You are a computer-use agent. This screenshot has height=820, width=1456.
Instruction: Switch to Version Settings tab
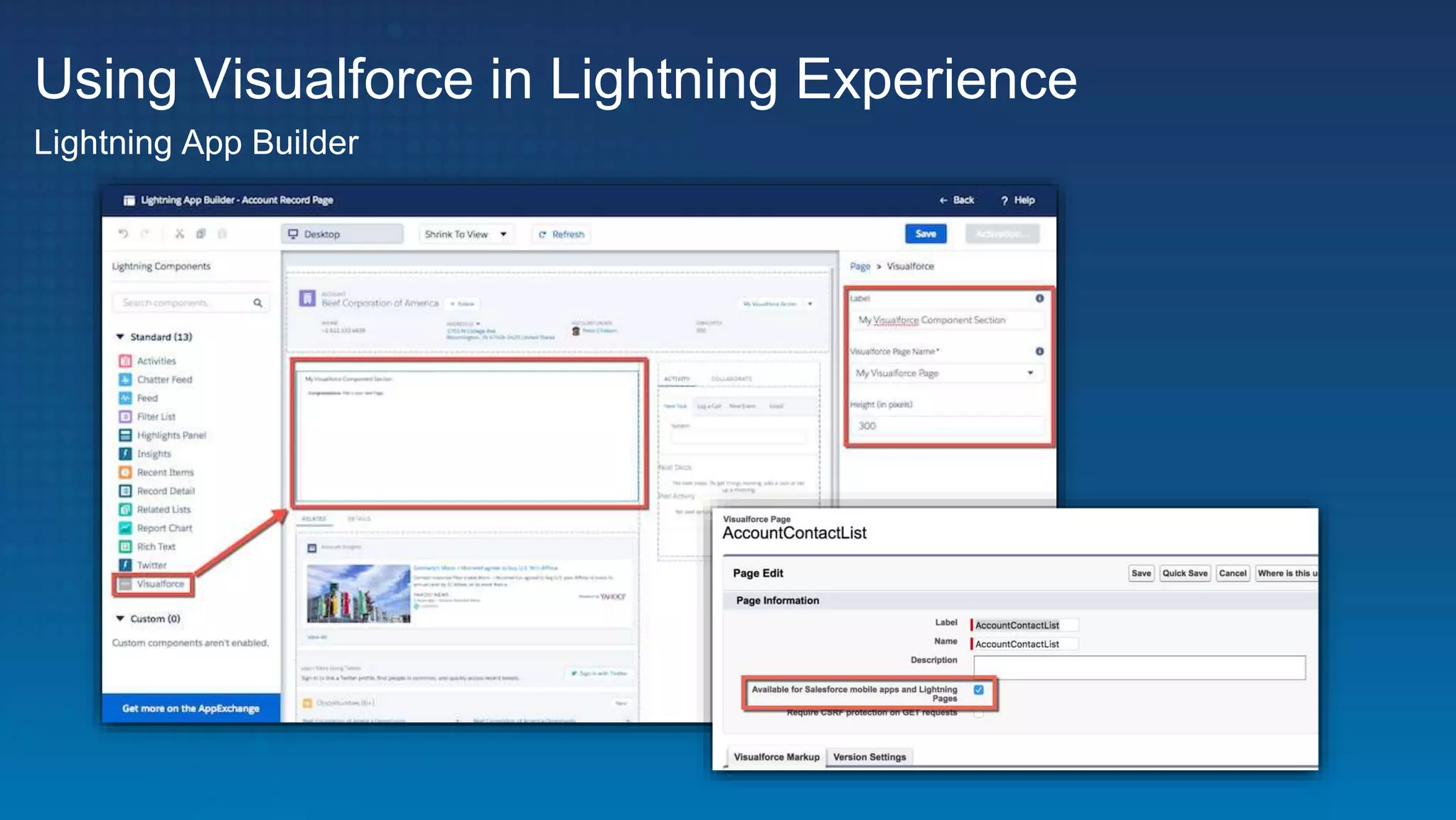pos(869,757)
